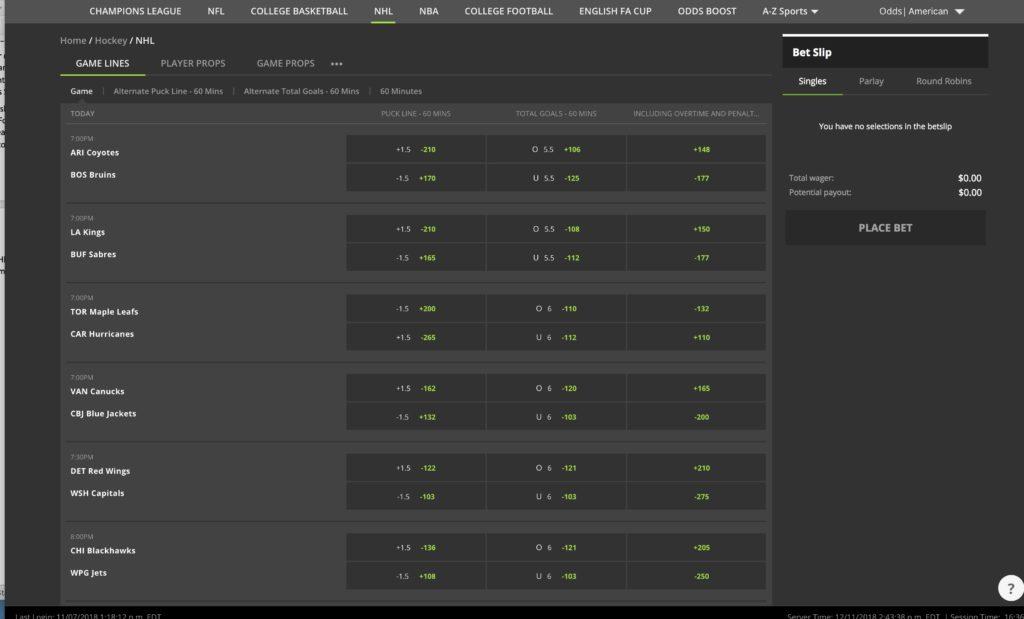
Task: Click the Bet Slip header
Action: [x=885, y=52]
